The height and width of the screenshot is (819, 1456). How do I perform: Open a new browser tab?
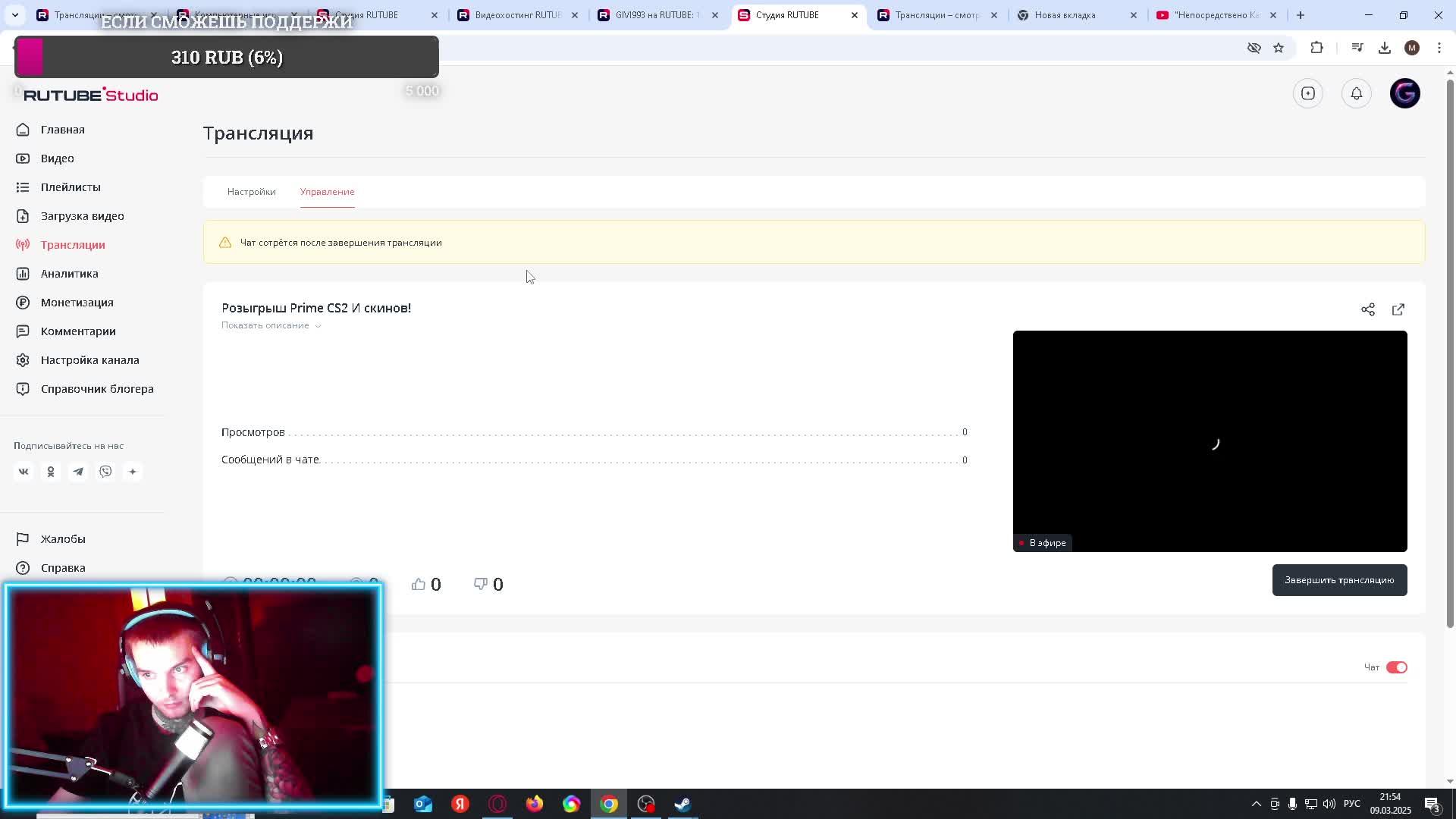click(1301, 15)
